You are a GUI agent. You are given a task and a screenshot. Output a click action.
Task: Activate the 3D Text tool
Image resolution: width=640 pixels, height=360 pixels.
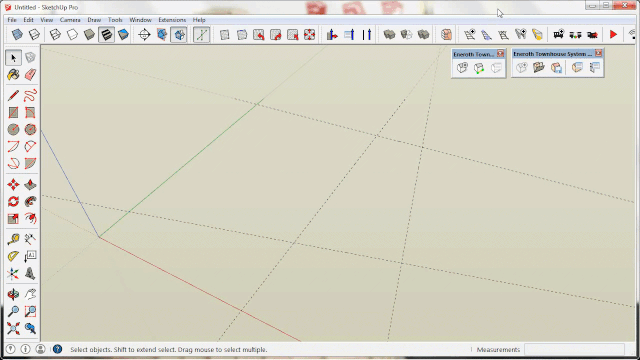tap(30, 273)
